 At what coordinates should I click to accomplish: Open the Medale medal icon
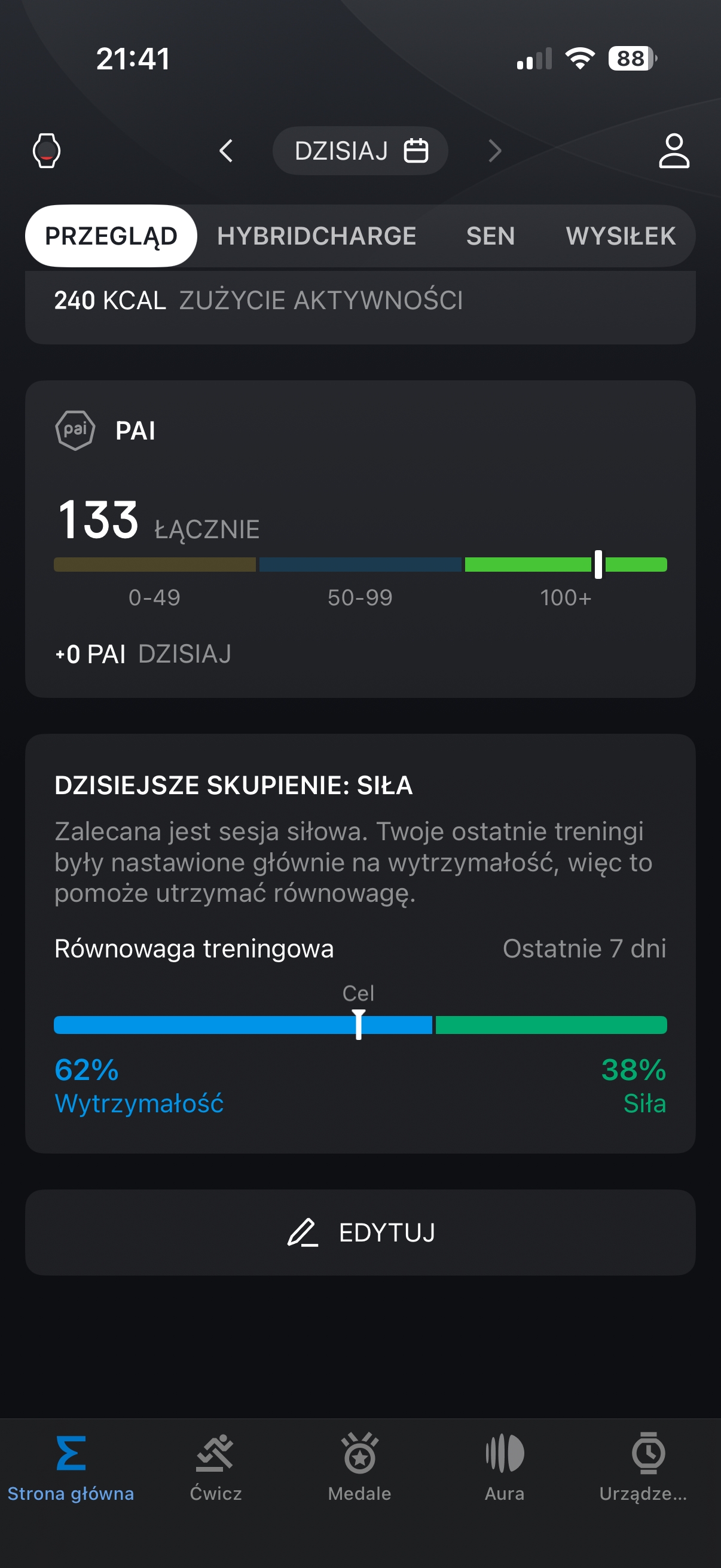[x=359, y=1454]
